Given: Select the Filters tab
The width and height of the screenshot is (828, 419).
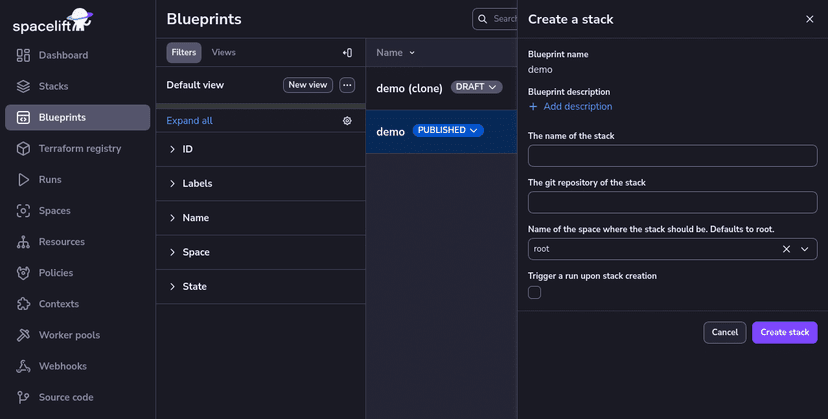Looking at the screenshot, I should click(183, 53).
